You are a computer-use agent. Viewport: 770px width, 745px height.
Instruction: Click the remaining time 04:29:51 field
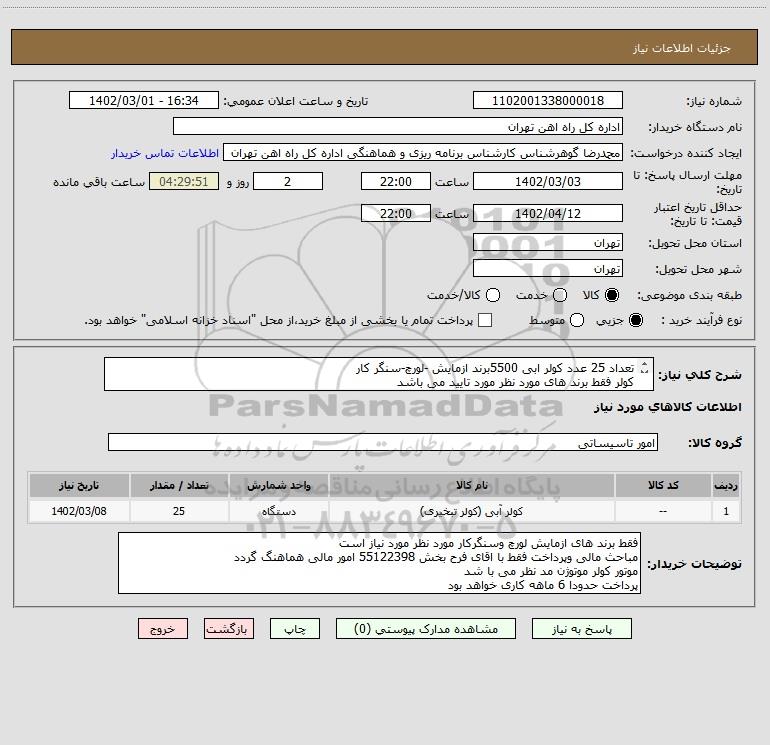pos(184,182)
